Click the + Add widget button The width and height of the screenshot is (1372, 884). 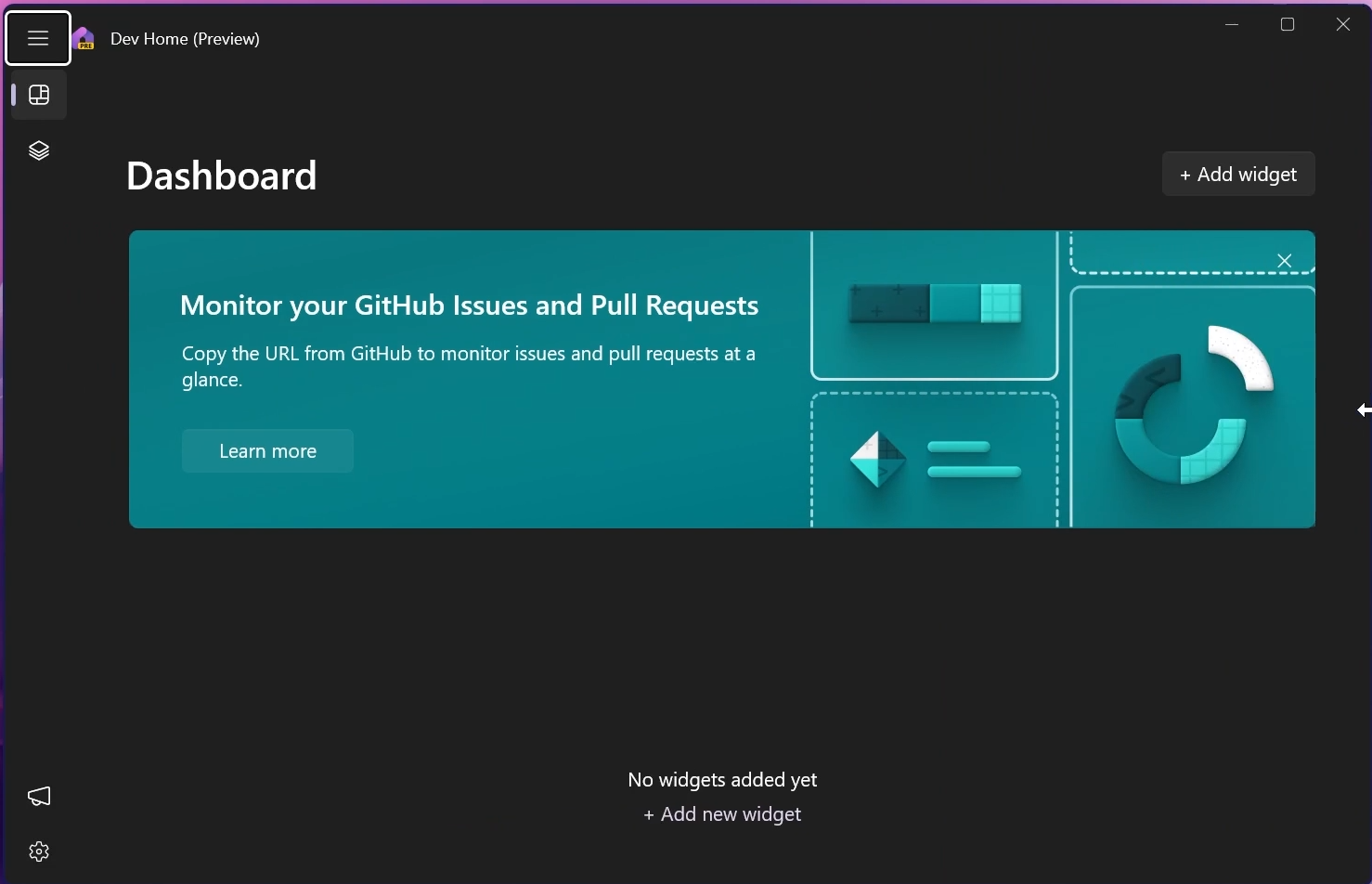[1238, 175]
